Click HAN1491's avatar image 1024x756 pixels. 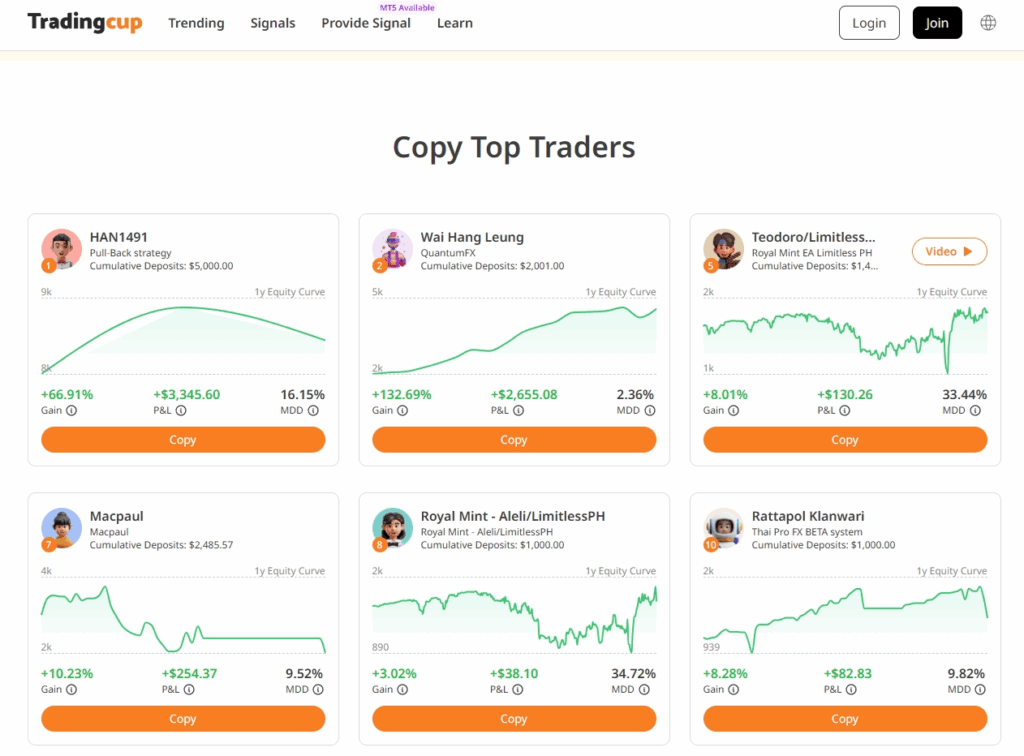[x=61, y=249]
